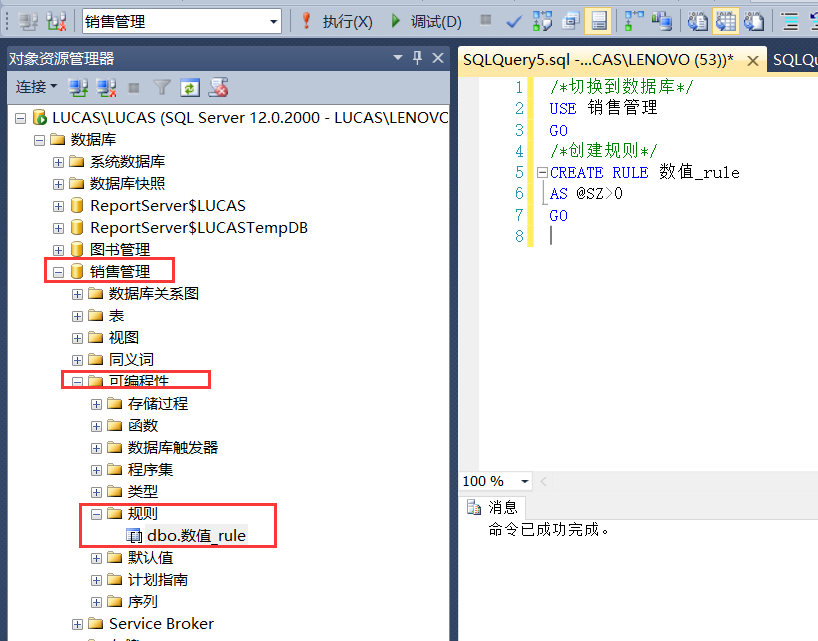This screenshot has width=818, height=641.
Task: Select the 函数 folder
Action: pyautogui.click(x=143, y=426)
